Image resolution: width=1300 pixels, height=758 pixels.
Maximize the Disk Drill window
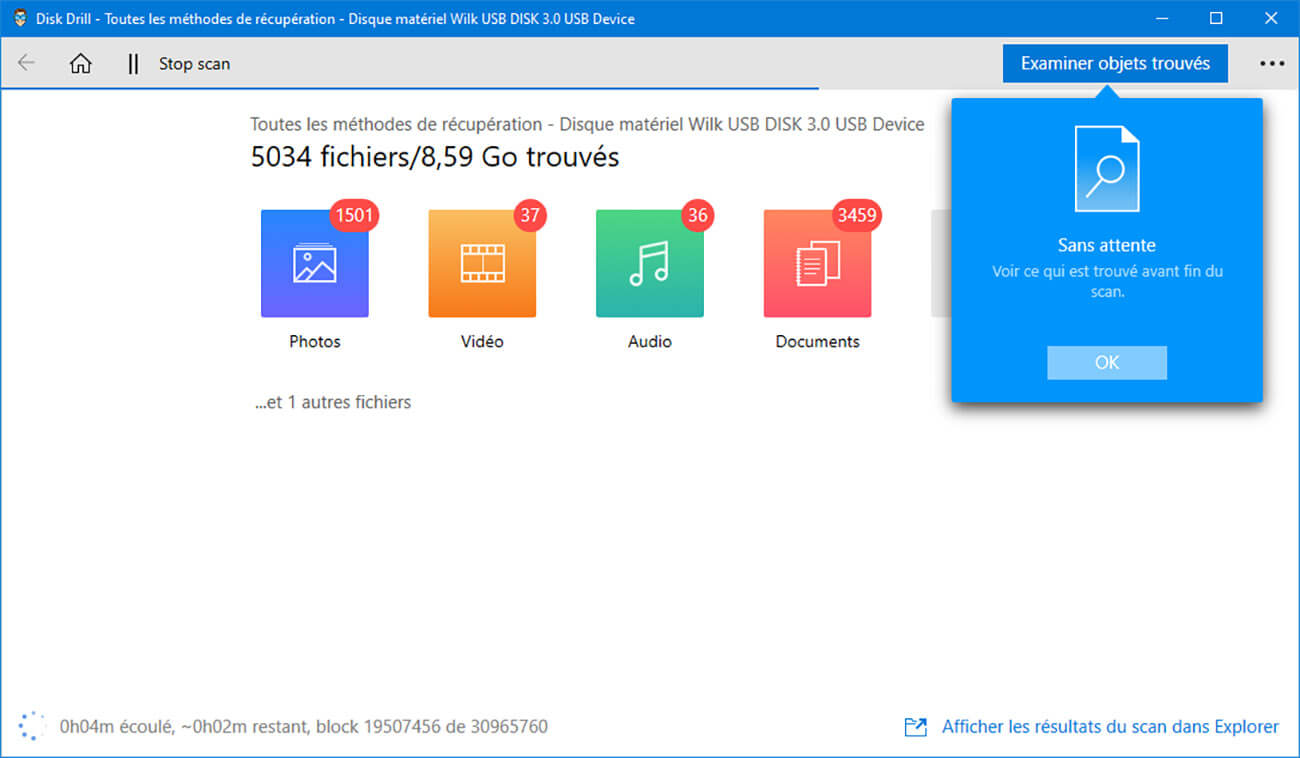tap(1216, 18)
